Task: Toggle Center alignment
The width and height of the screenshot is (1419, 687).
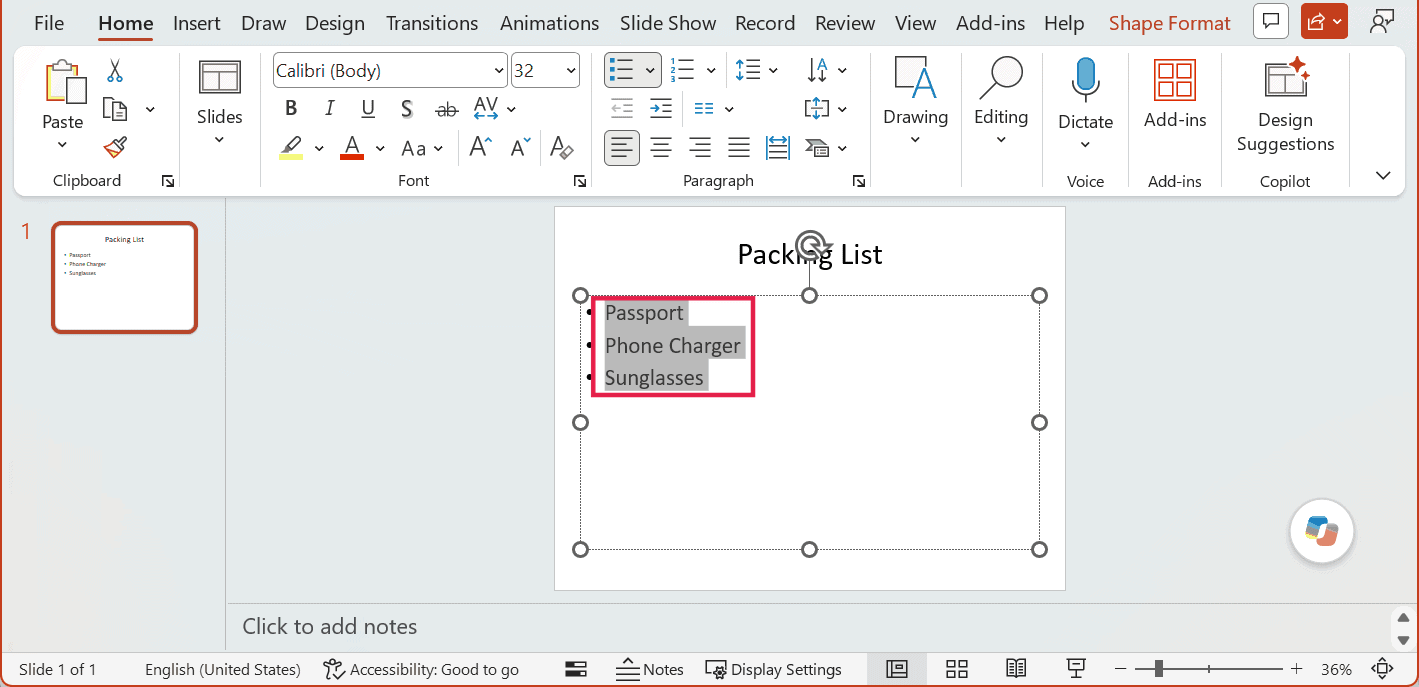Action: pos(661,148)
